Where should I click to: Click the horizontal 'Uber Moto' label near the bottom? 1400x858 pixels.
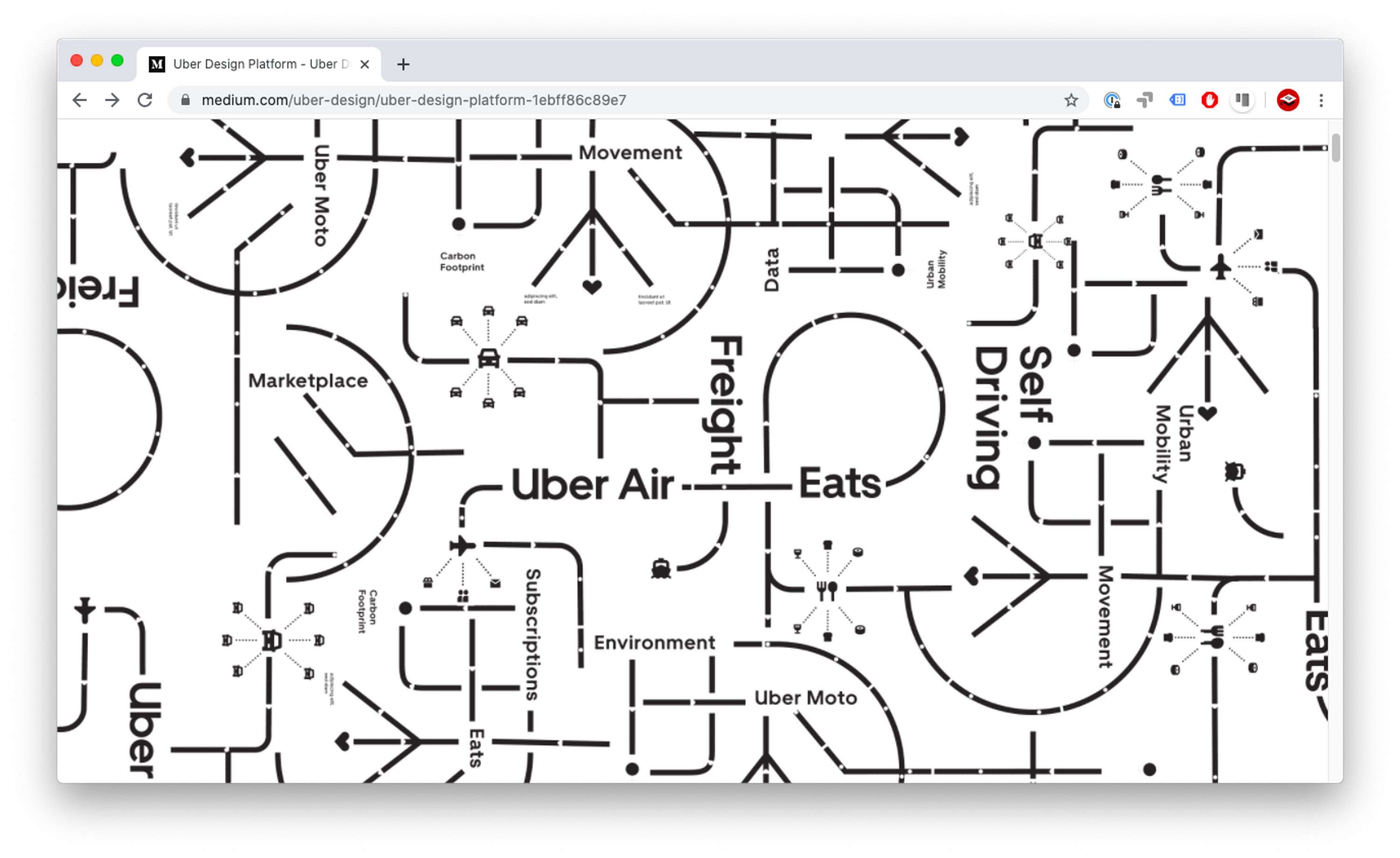(805, 698)
